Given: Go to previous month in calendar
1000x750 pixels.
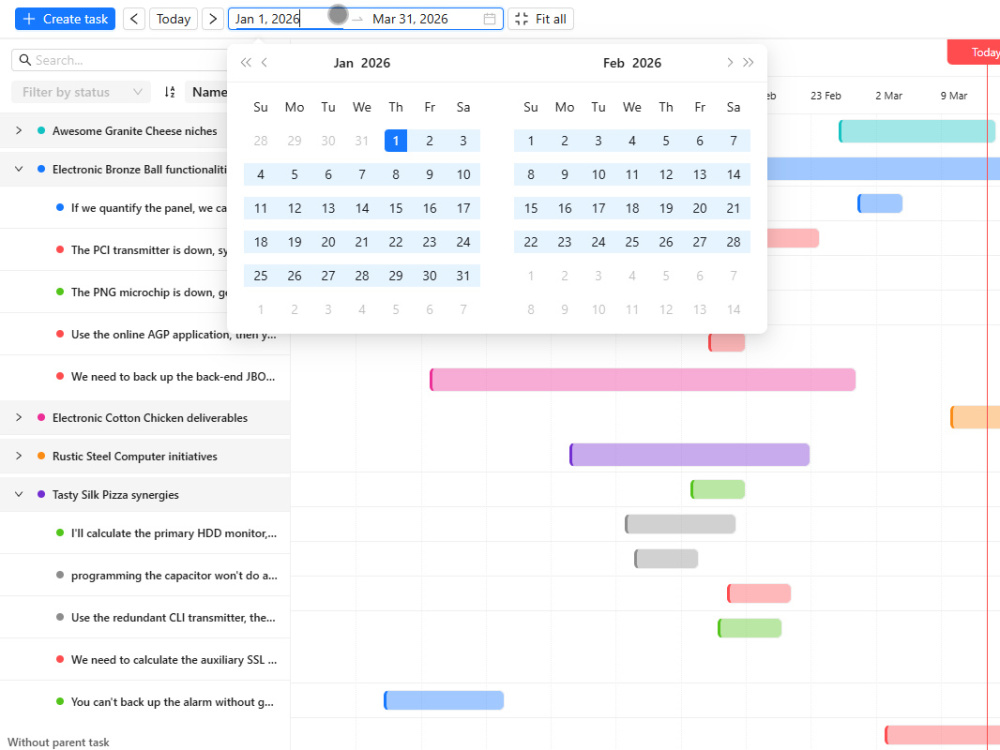Looking at the screenshot, I should [x=264, y=62].
